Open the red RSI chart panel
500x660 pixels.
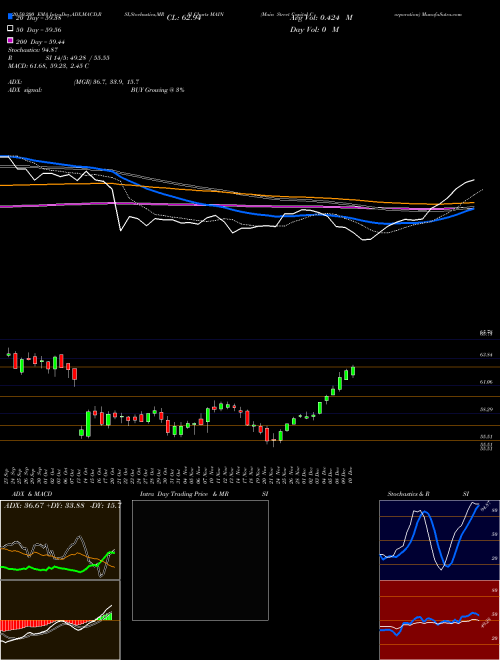coord(439,620)
